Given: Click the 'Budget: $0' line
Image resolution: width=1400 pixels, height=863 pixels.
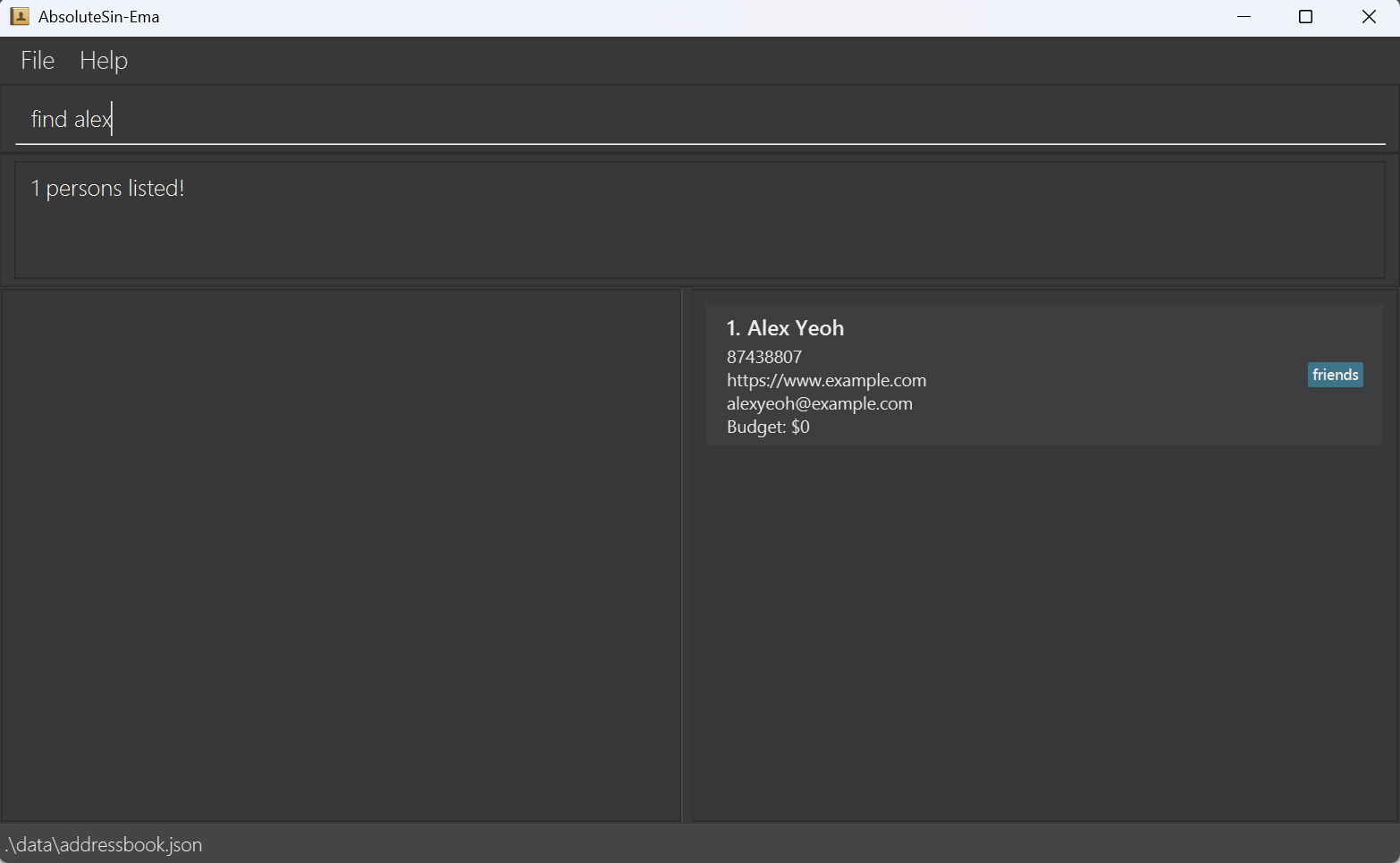Looking at the screenshot, I should tap(768, 427).
